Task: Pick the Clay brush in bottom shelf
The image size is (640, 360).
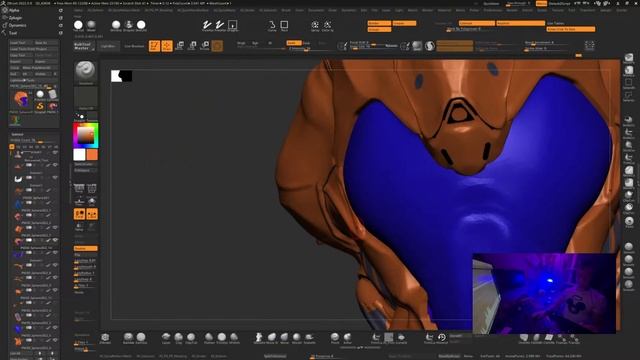Action: 179,338
